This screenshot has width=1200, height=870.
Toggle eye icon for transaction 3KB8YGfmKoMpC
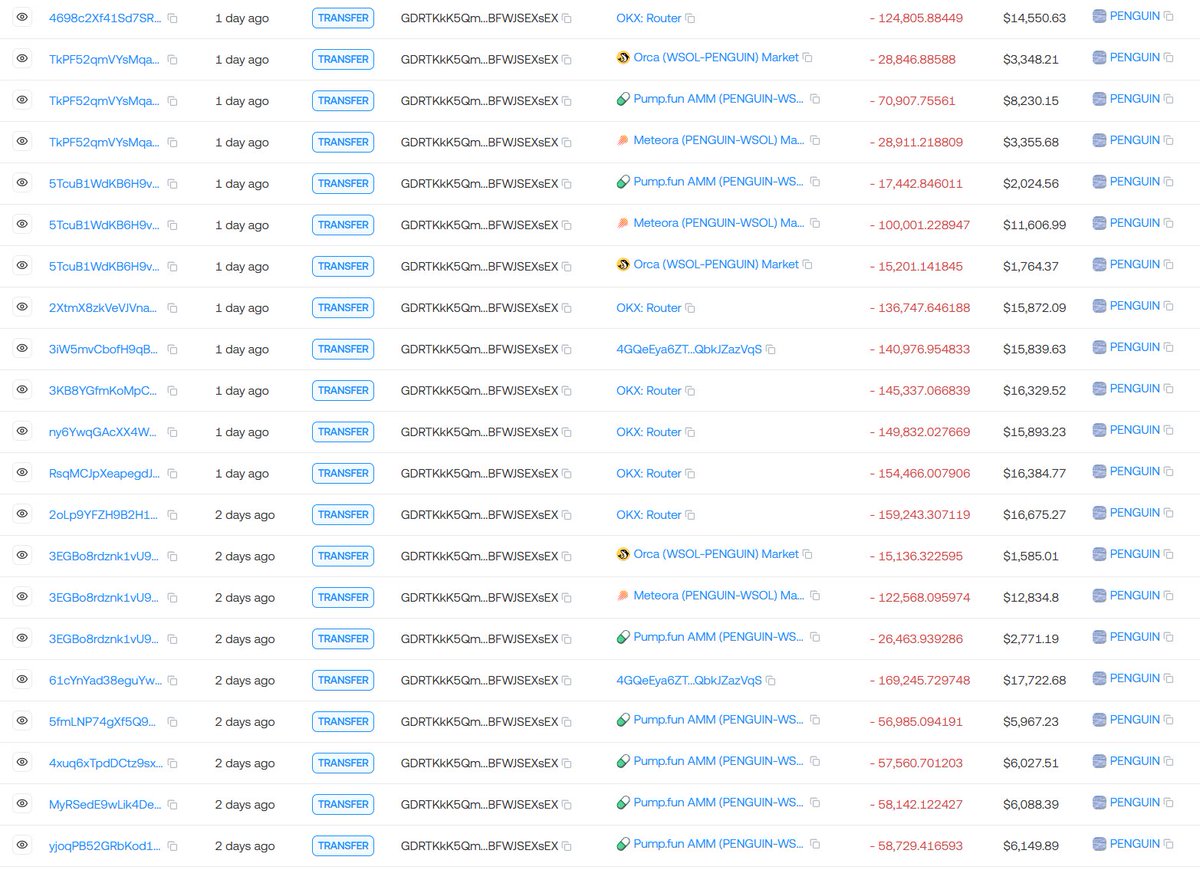click(21, 390)
